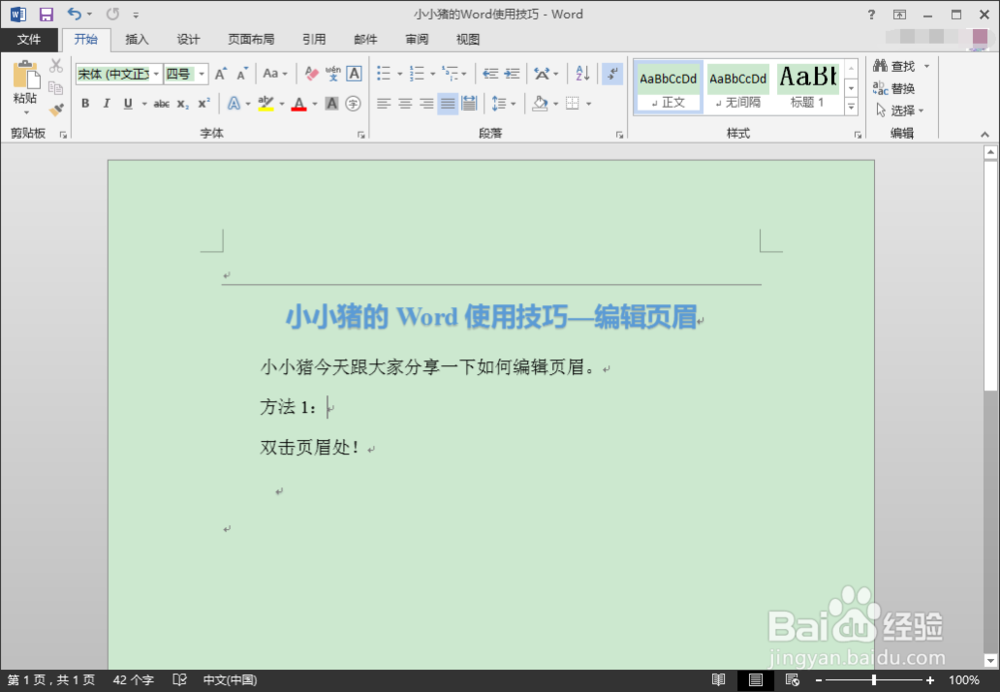The height and width of the screenshot is (692, 1000).
Task: Toggle show/hide paragraph marks
Action: (612, 74)
